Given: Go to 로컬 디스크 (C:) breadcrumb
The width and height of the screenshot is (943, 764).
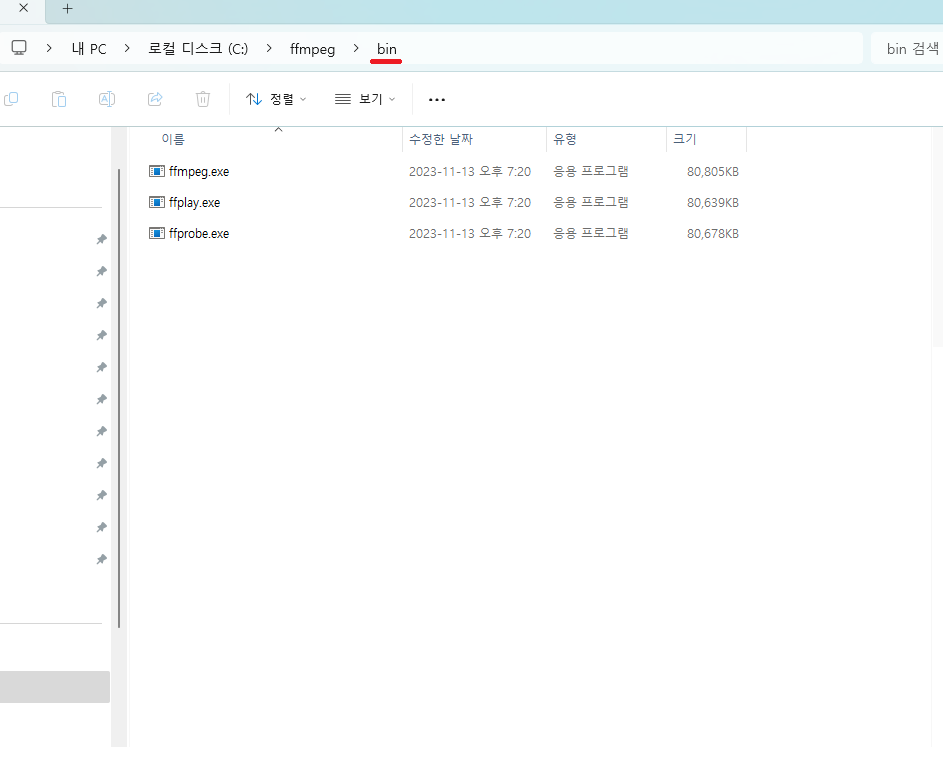Looking at the screenshot, I should 198,49.
